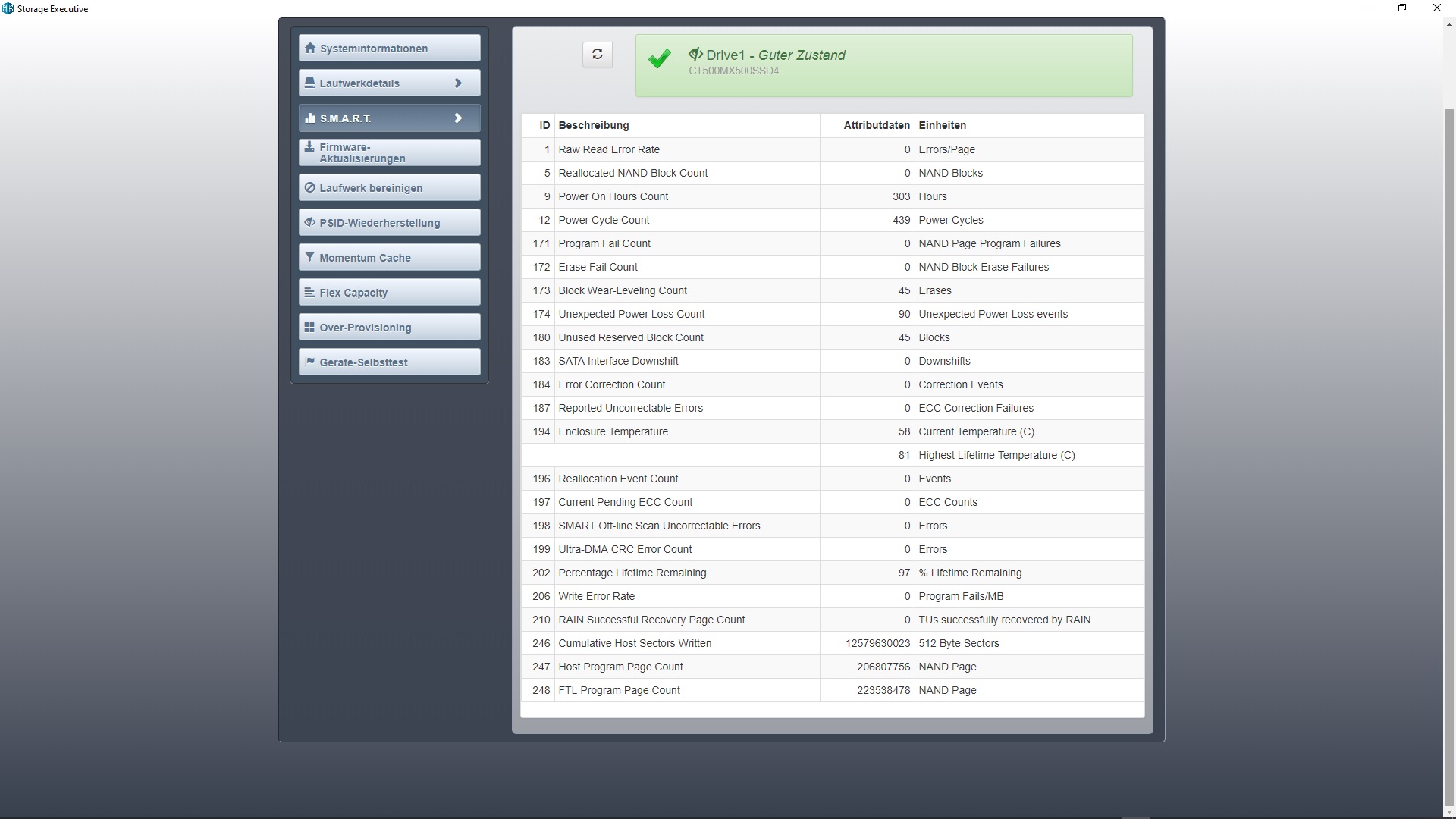Click the prohibition icon for Laufwerk bereinigen
Screen dimensions: 1456x819
tap(309, 187)
